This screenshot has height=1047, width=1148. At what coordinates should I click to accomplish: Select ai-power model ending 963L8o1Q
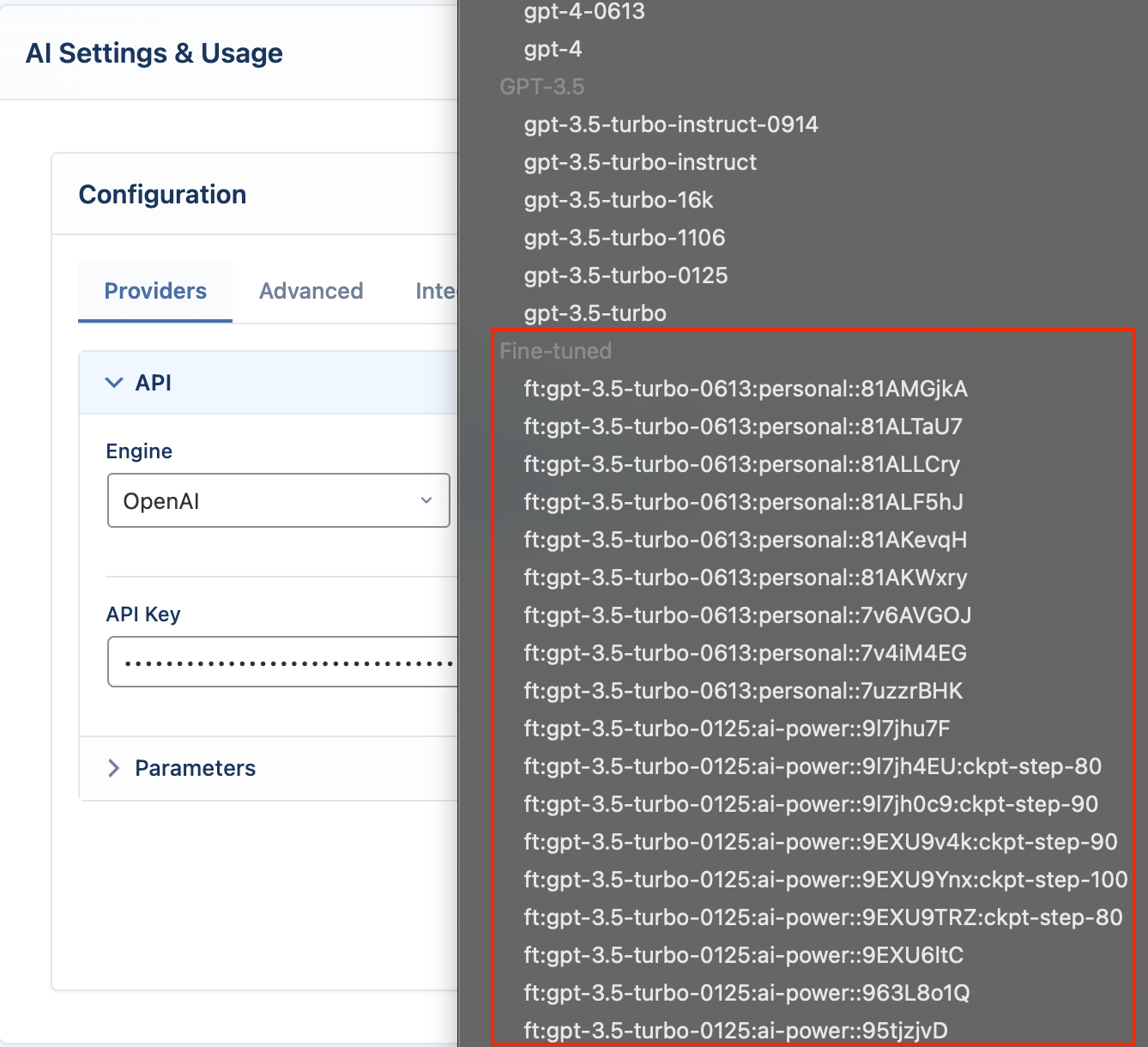tap(746, 993)
